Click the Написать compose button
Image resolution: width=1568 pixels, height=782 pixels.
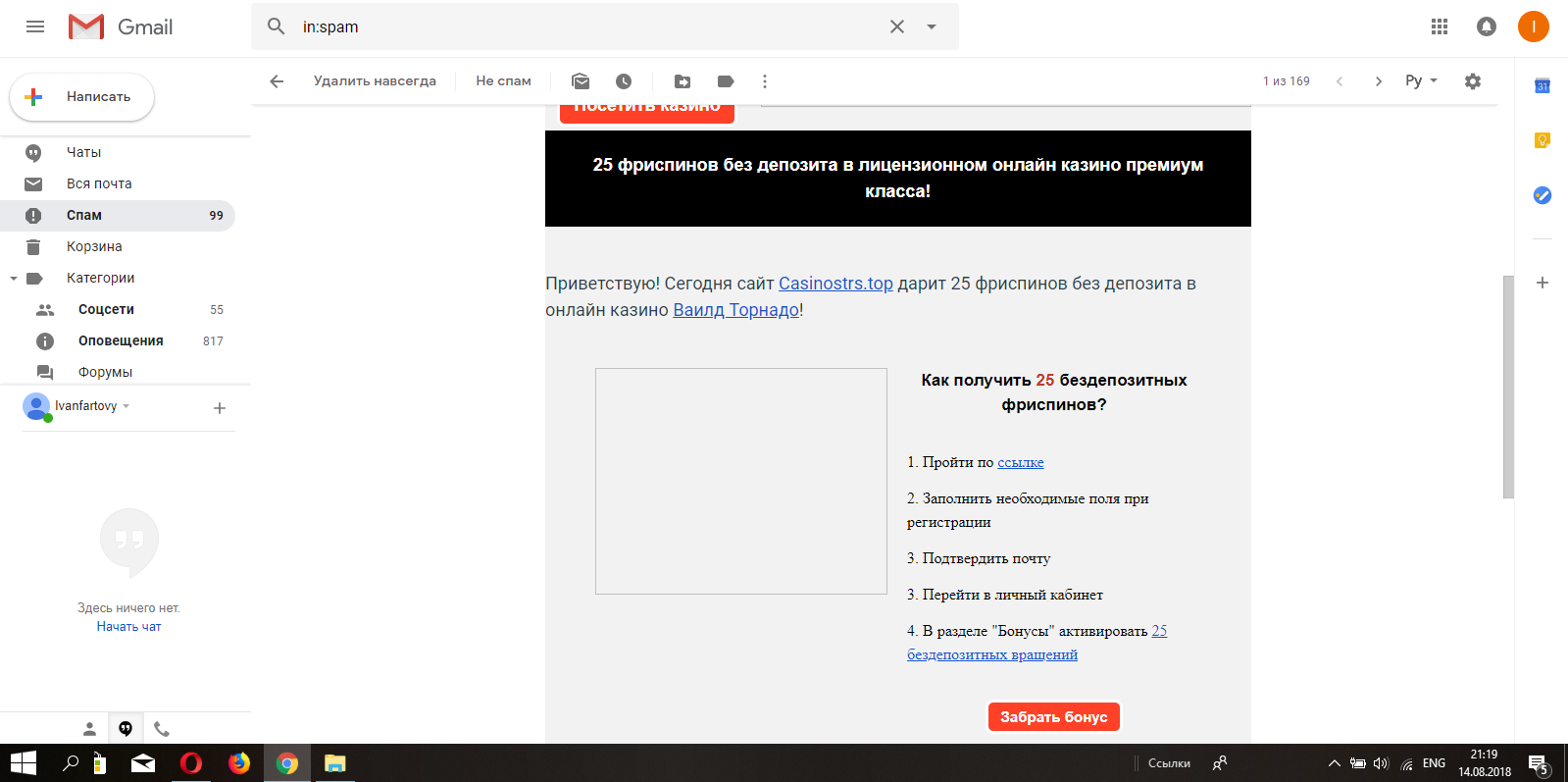tap(82, 97)
